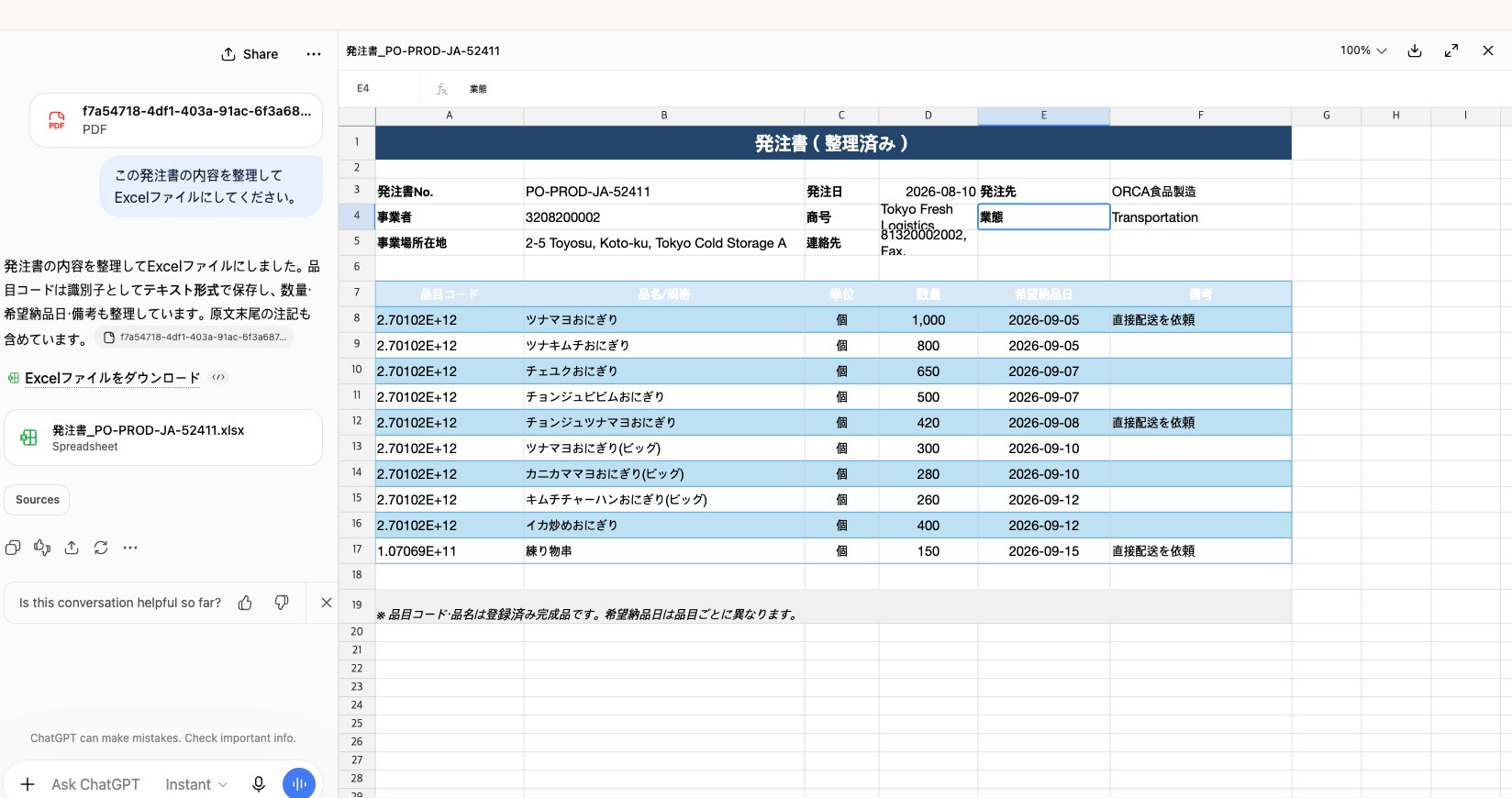
Task: Open the Instant model dropdown
Action: point(195,784)
